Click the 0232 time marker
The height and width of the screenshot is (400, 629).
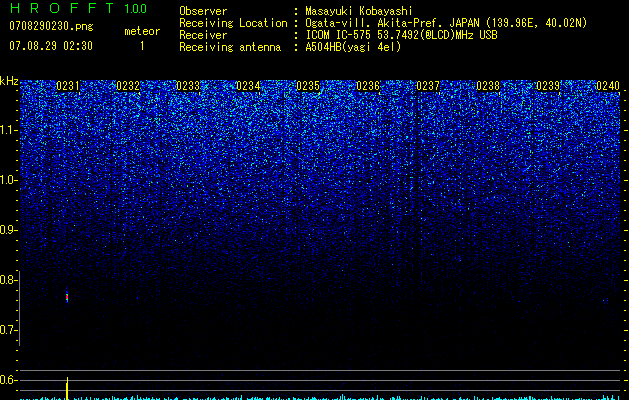tap(128, 86)
